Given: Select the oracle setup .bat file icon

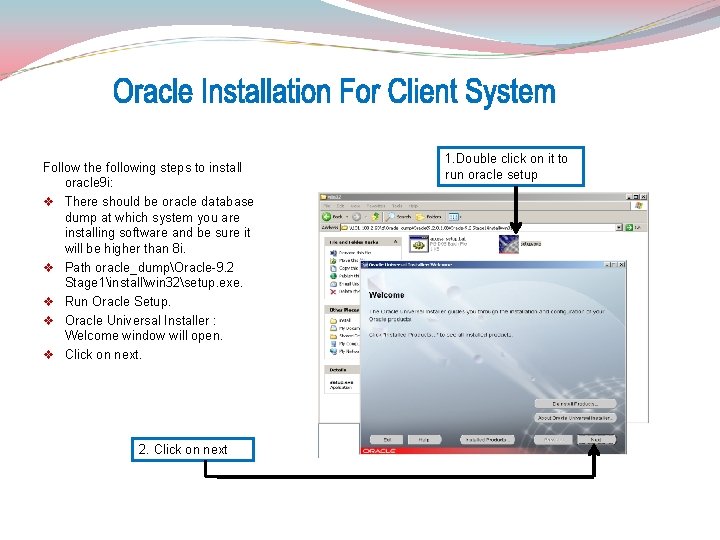Looking at the screenshot, I should point(418,244).
